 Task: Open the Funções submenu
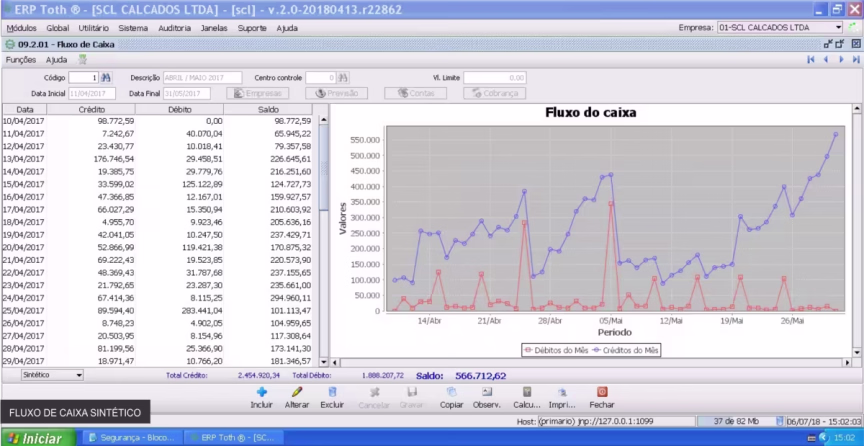point(21,60)
